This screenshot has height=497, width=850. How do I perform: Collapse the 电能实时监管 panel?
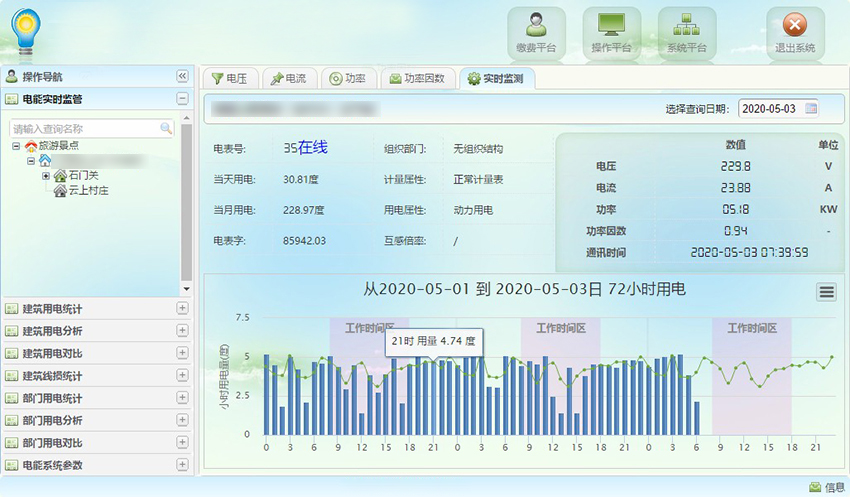pyautogui.click(x=182, y=99)
